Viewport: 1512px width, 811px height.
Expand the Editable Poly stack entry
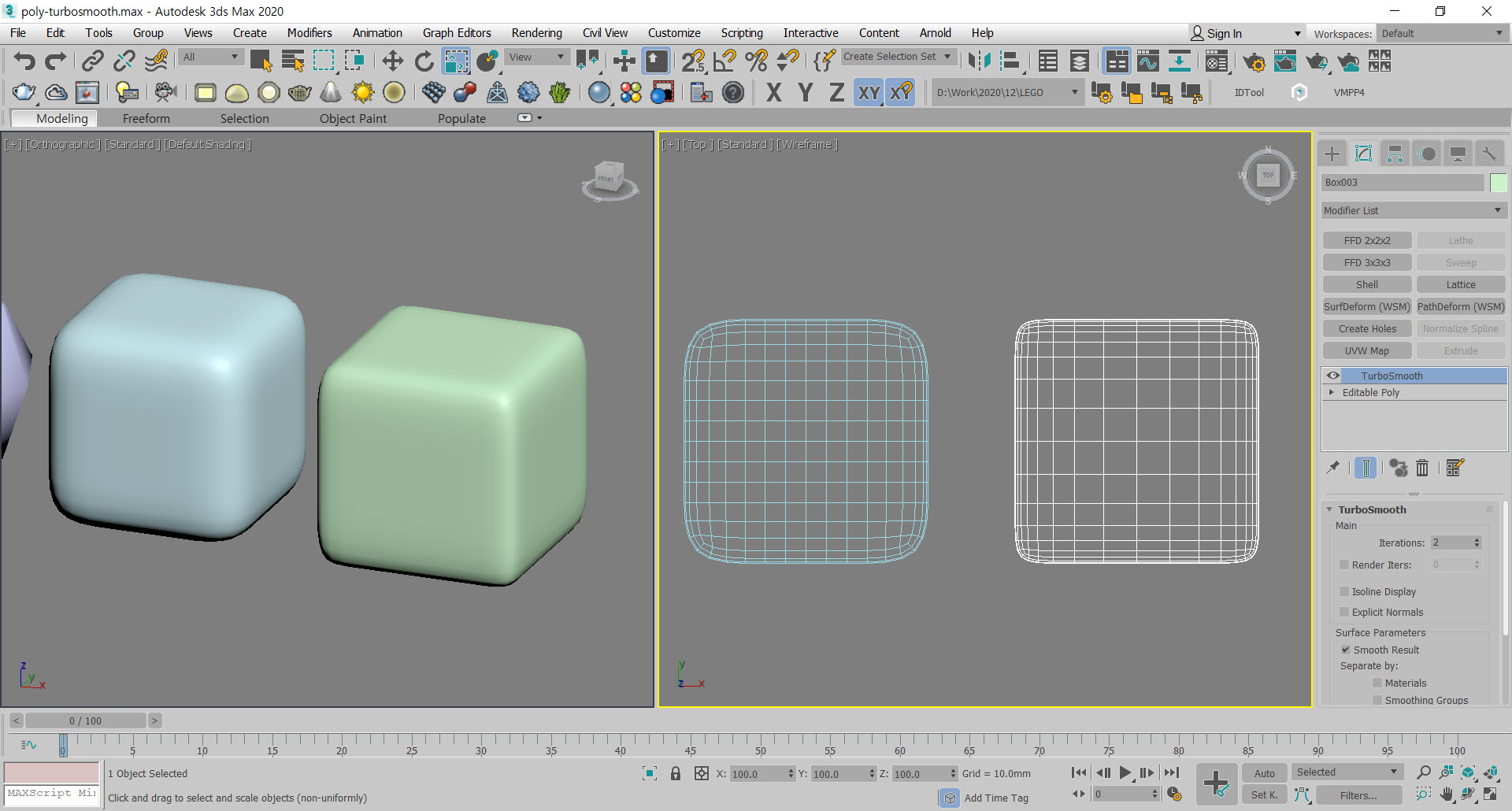coord(1332,392)
